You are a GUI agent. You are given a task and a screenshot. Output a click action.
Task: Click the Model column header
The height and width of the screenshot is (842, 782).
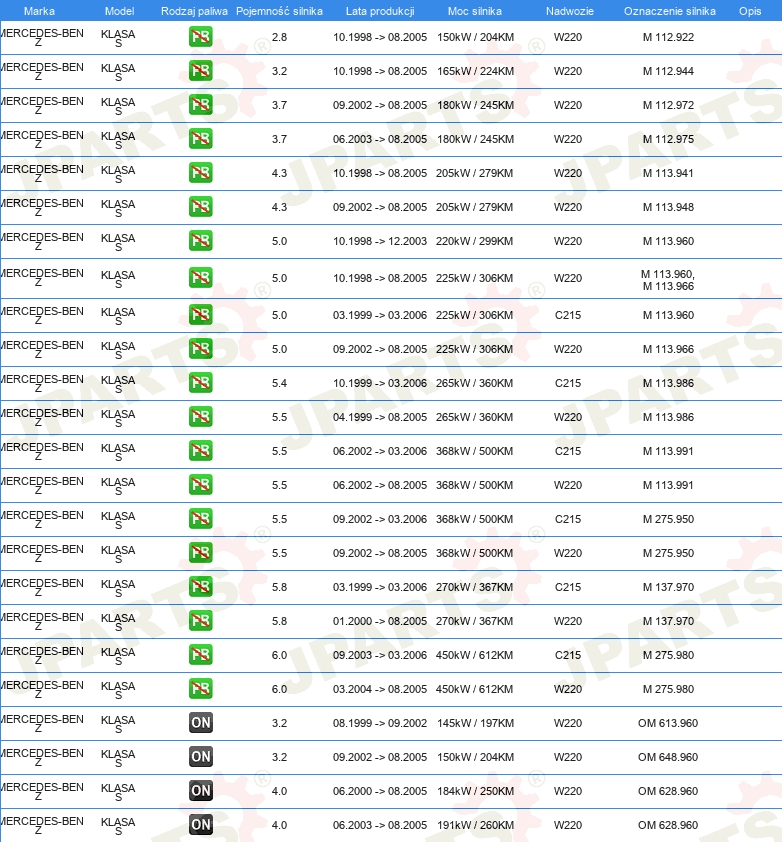pyautogui.click(x=119, y=11)
